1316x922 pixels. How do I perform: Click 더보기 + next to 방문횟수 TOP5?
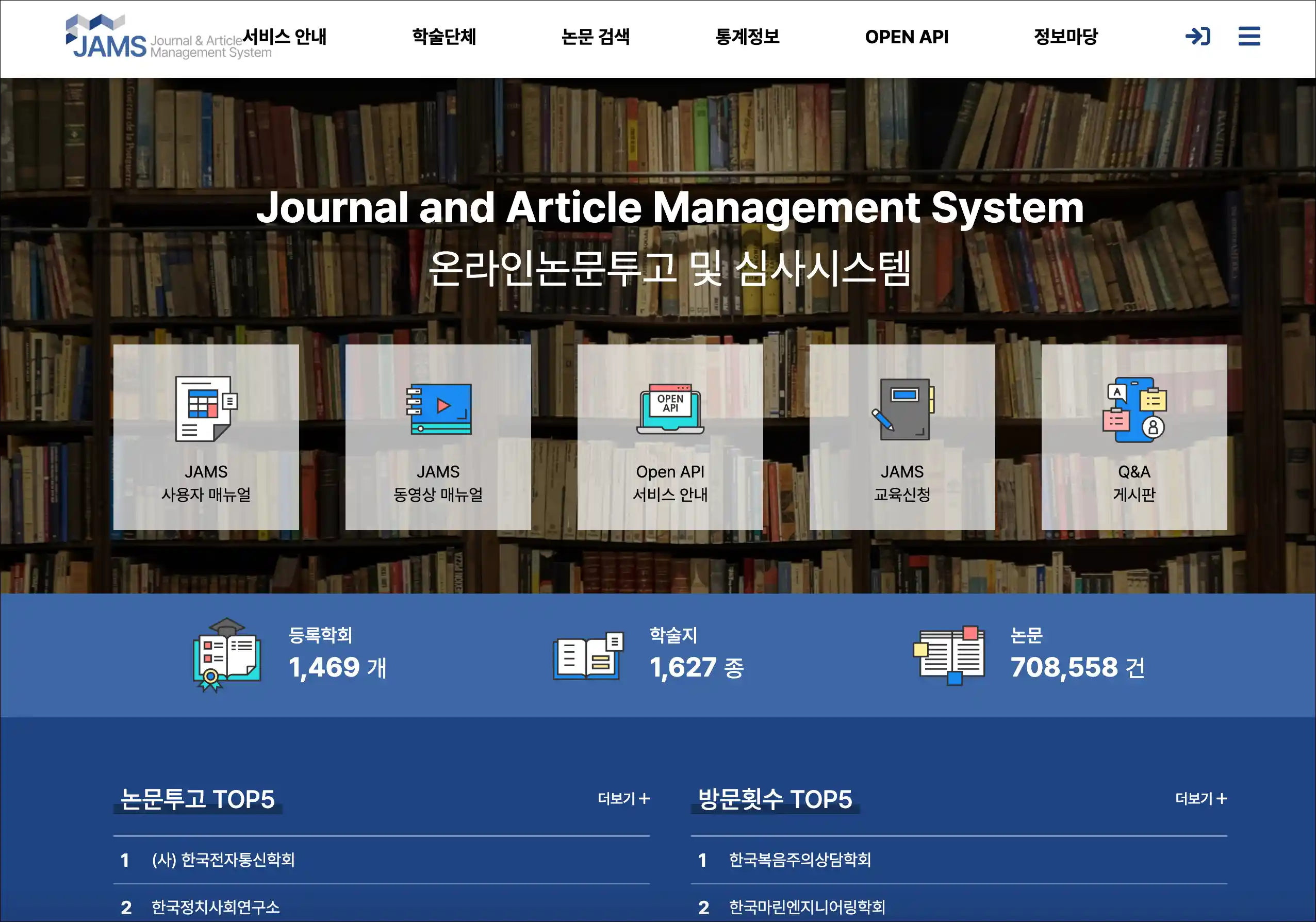point(1202,798)
